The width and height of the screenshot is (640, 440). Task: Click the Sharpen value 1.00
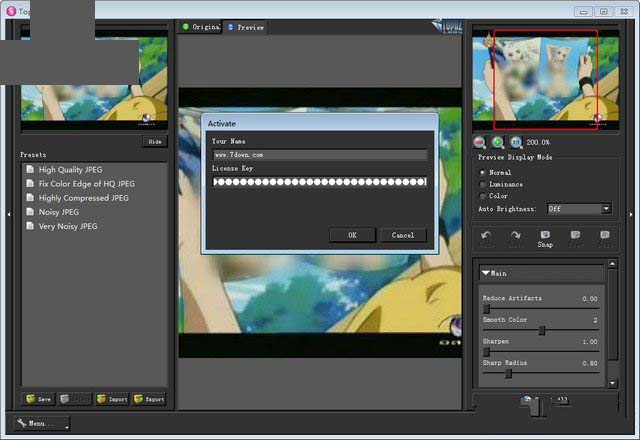(590, 342)
